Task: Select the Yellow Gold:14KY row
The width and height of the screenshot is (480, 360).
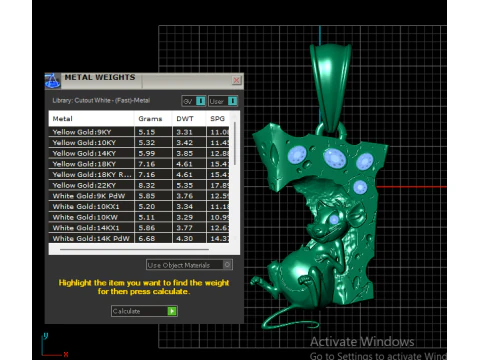Action: pyautogui.click(x=139, y=153)
